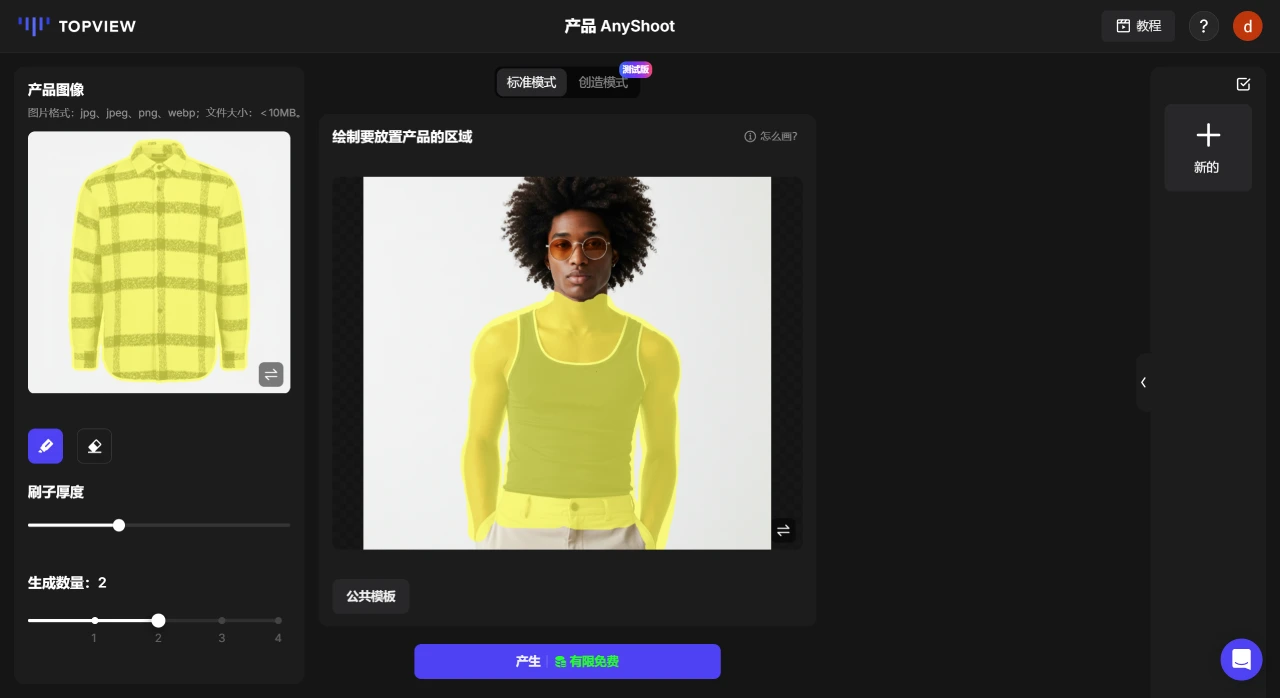Open 公共模板 templates
This screenshot has height=698, width=1280.
(x=370, y=596)
